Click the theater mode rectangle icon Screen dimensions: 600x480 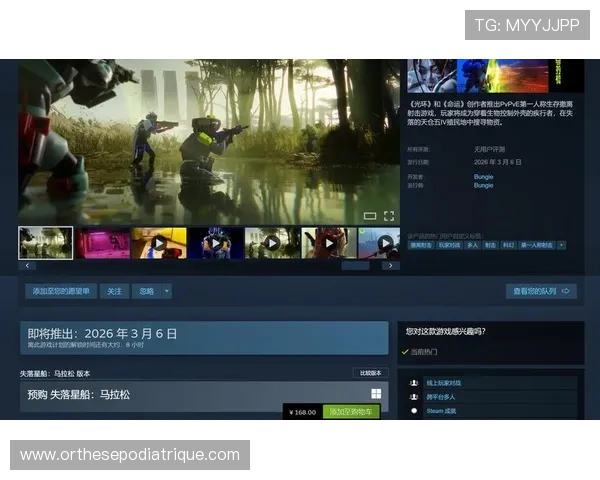(x=370, y=216)
